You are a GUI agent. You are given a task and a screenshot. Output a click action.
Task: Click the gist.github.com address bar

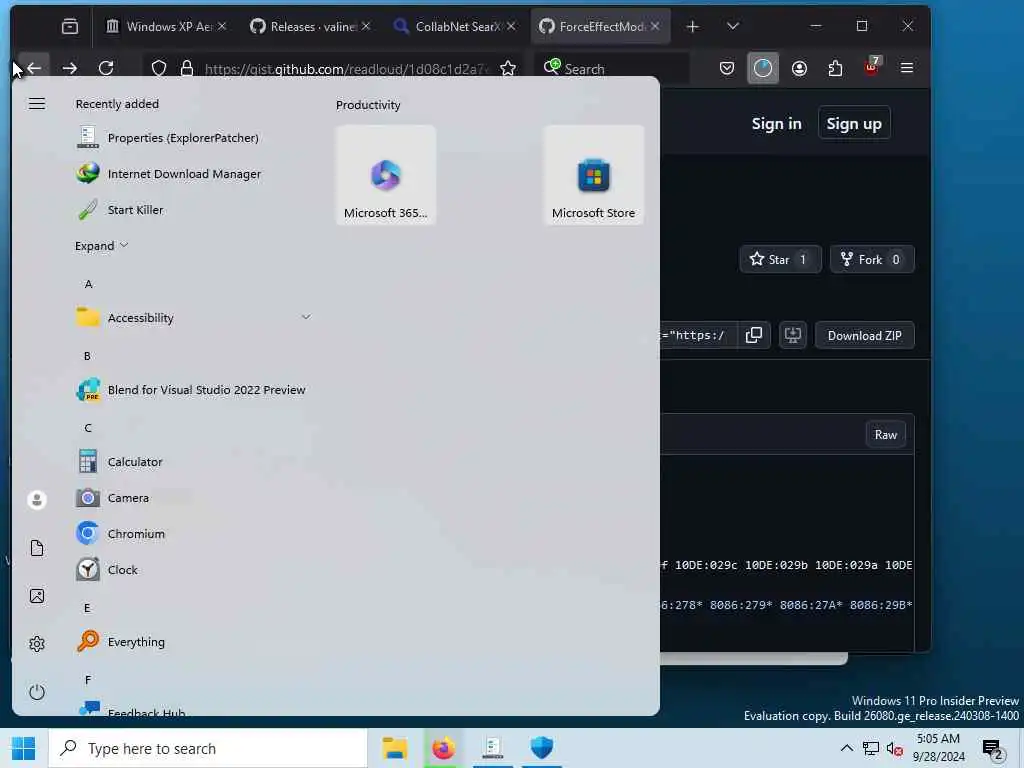346,69
